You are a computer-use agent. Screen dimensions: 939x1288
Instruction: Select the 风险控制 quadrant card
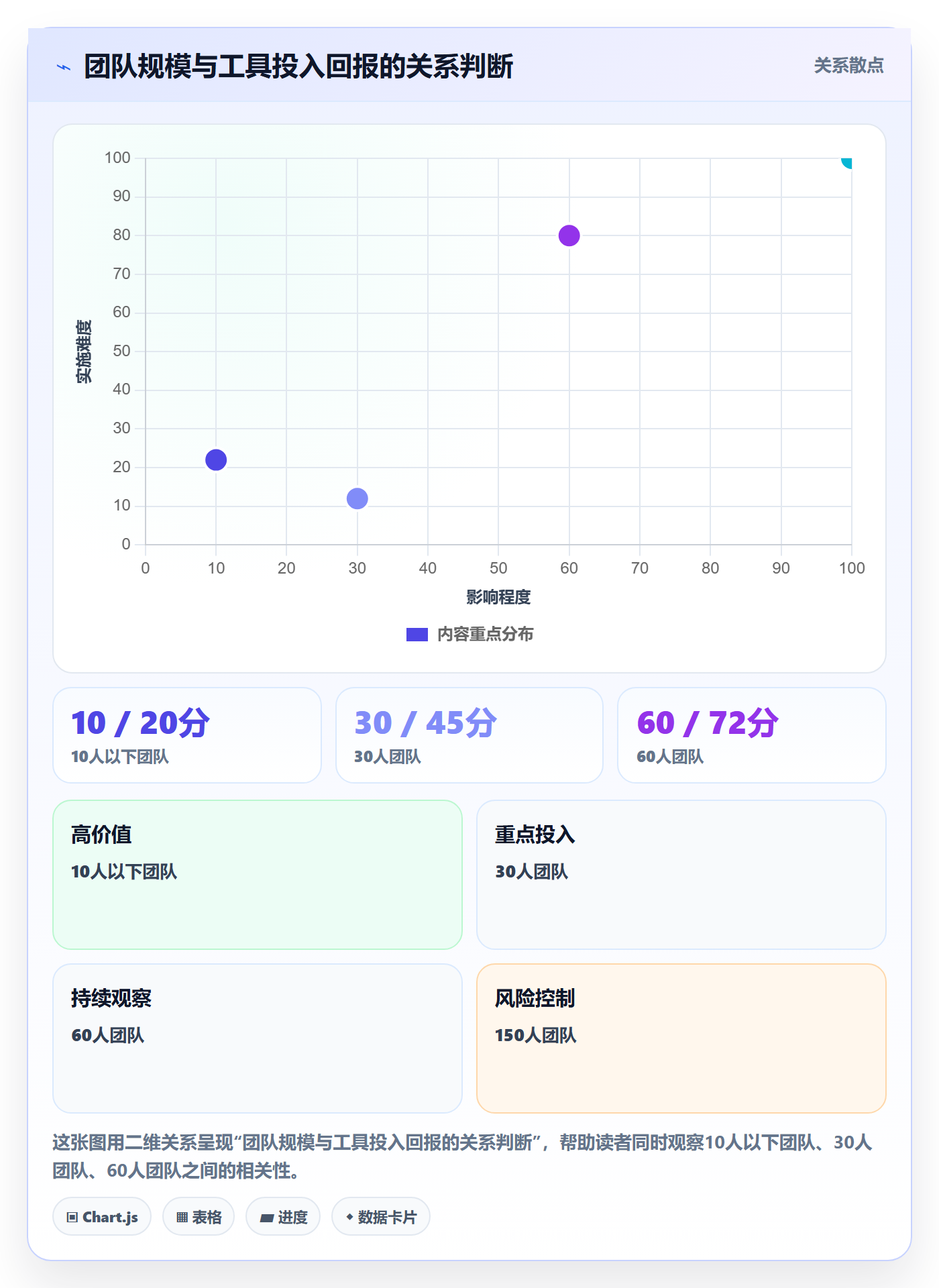click(681, 1038)
